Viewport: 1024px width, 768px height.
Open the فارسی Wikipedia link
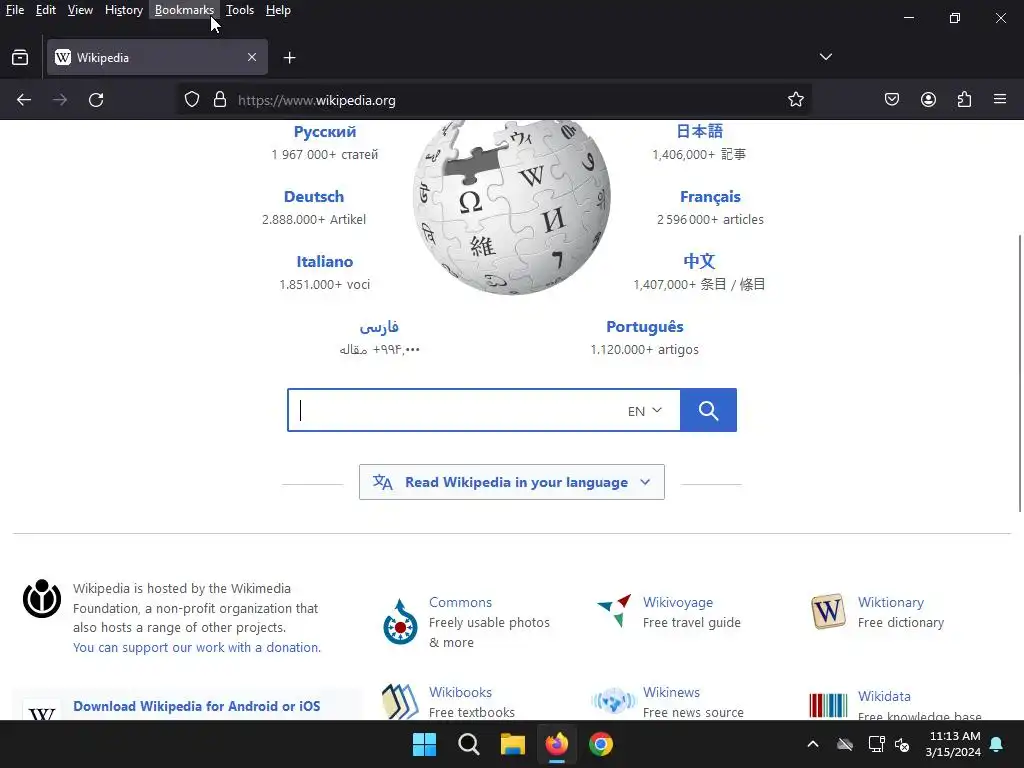(x=379, y=327)
